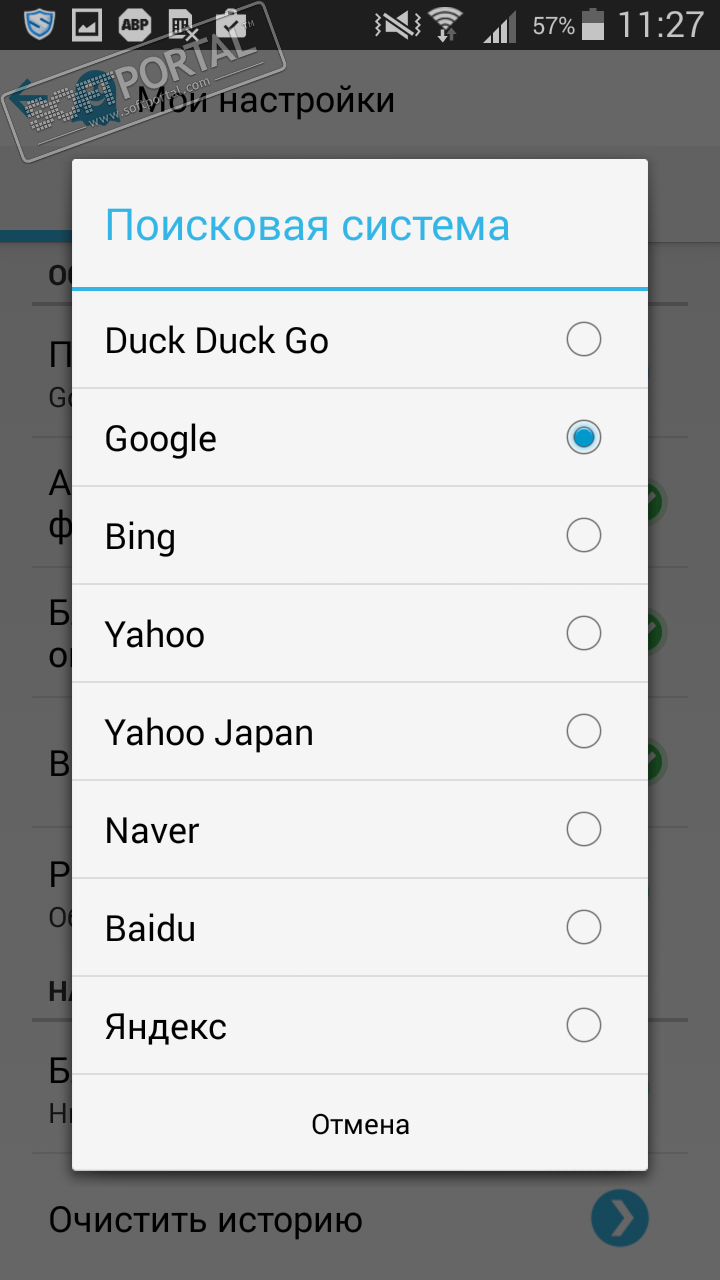Choose the Google radio option

tap(584, 438)
